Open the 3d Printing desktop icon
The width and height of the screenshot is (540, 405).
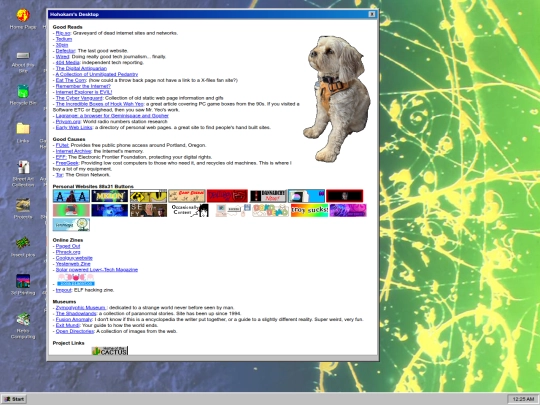(23, 285)
